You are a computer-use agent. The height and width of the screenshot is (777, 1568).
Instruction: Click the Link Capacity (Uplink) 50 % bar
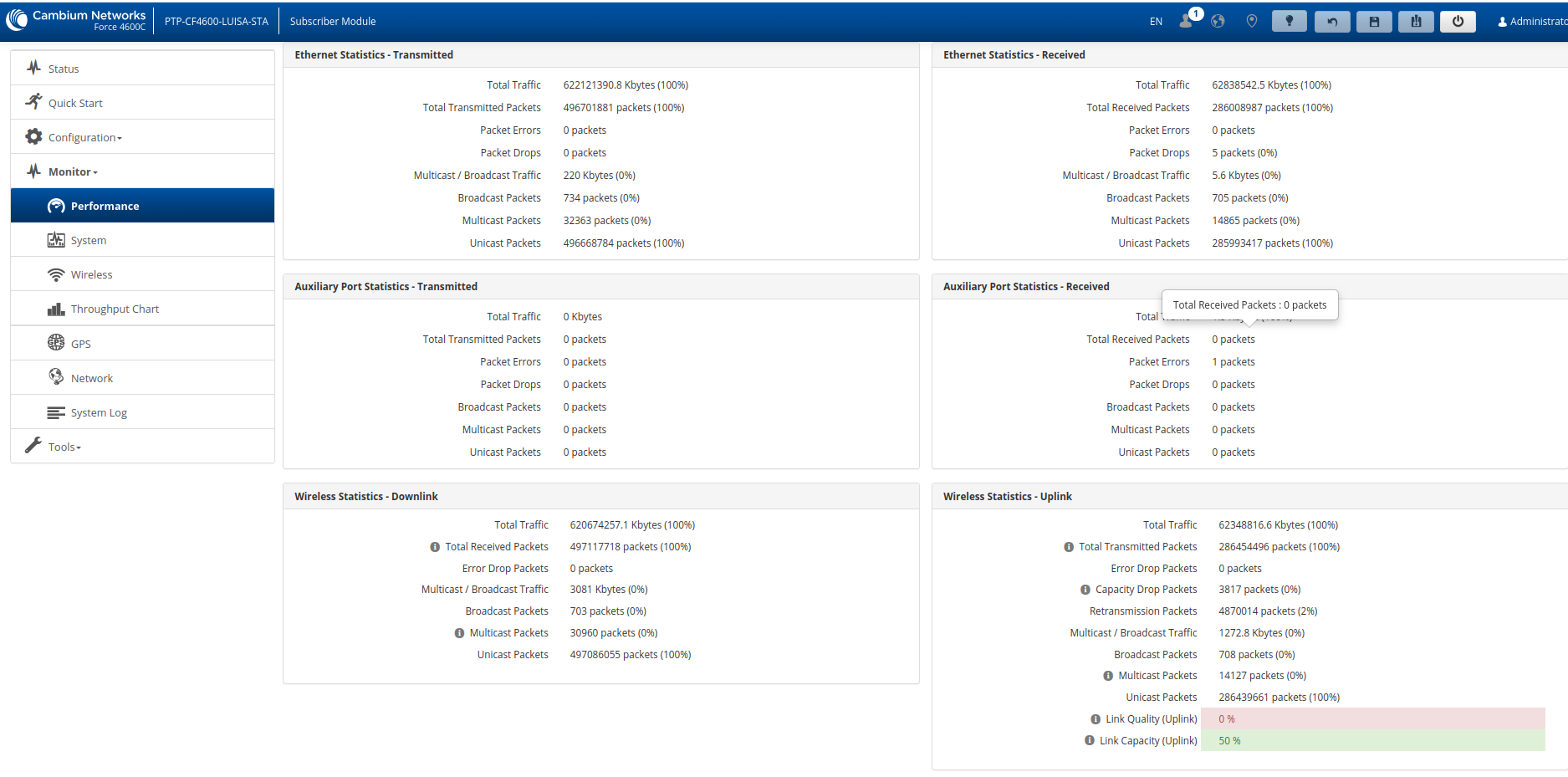click(1372, 740)
